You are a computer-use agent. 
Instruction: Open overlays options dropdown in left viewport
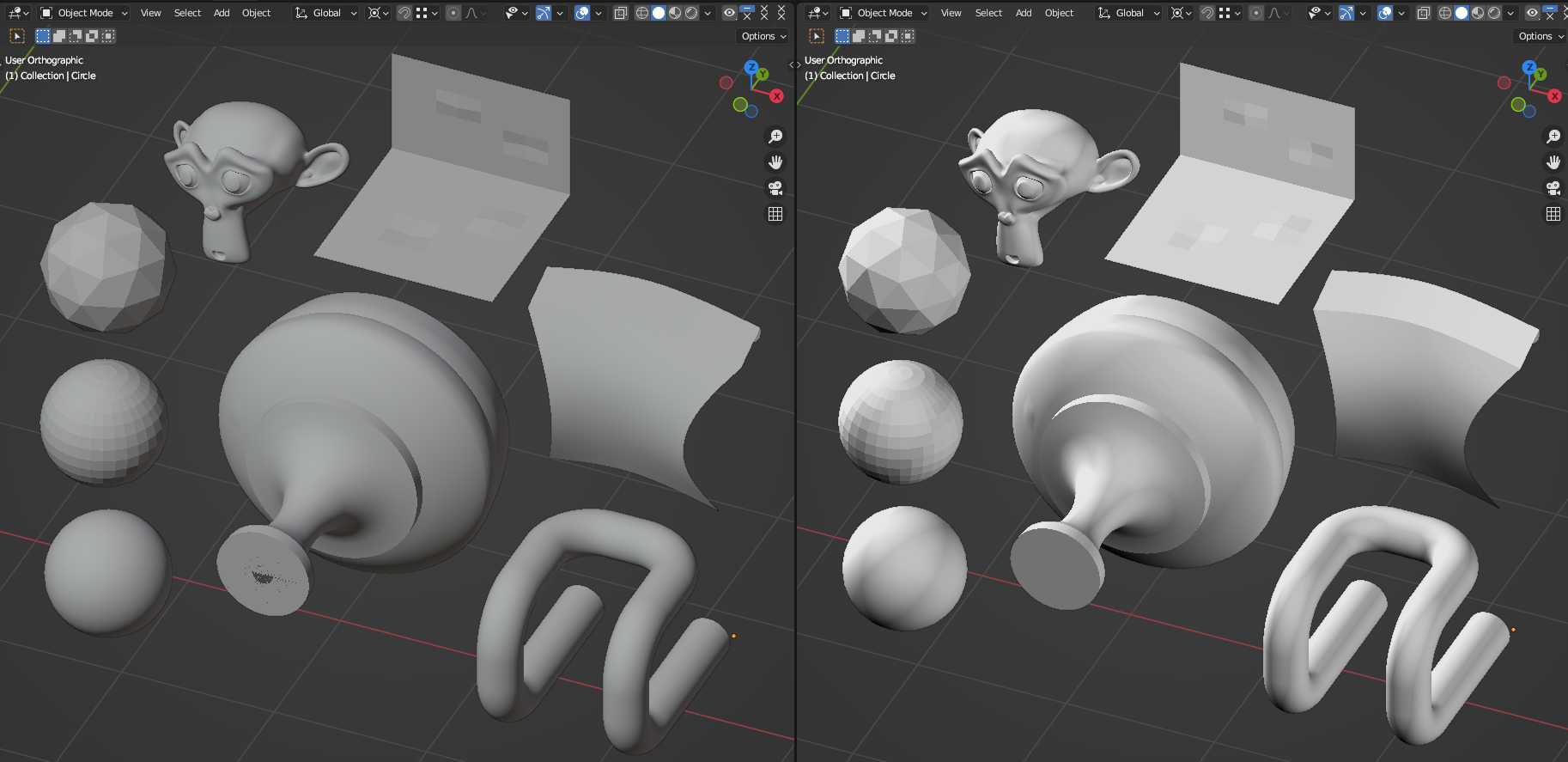point(599,13)
